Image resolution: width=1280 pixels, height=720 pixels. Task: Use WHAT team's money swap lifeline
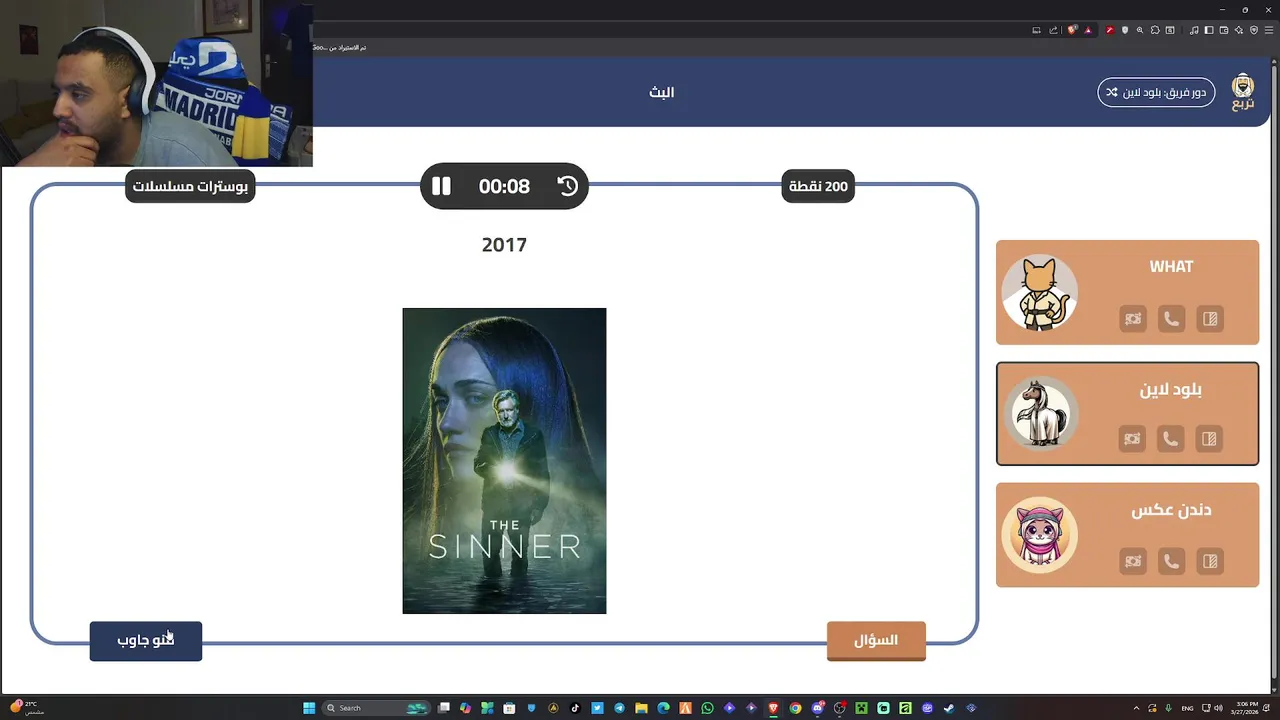1132,319
